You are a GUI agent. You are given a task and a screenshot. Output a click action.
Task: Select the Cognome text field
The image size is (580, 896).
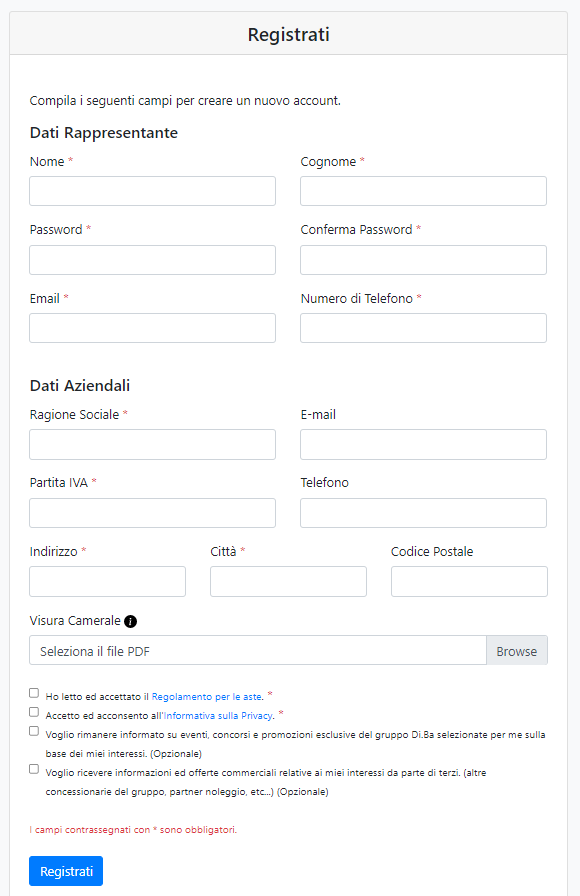[x=423, y=191]
